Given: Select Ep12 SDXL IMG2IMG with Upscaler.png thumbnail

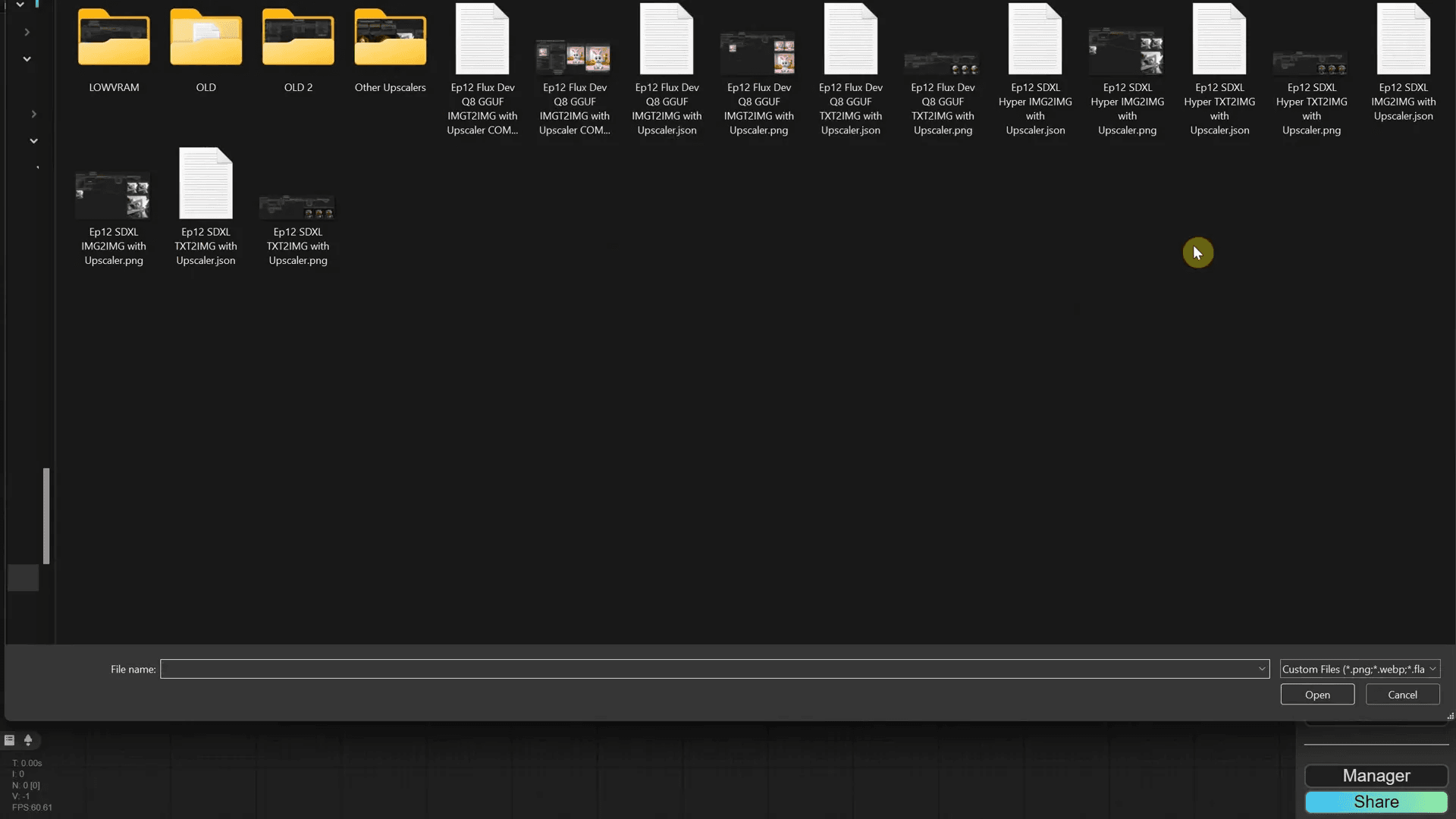Looking at the screenshot, I should click(113, 196).
